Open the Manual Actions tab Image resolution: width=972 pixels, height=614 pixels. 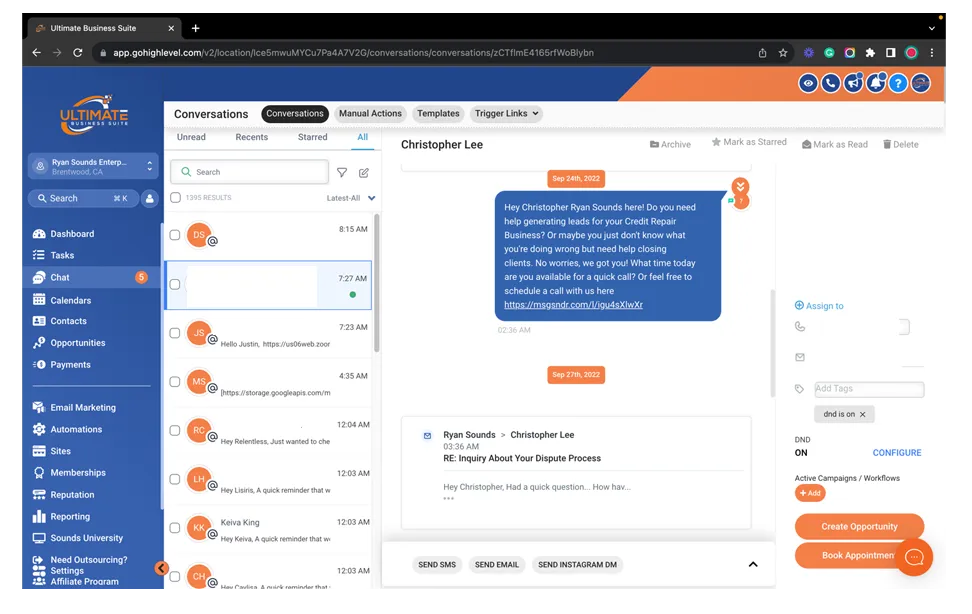(x=370, y=113)
